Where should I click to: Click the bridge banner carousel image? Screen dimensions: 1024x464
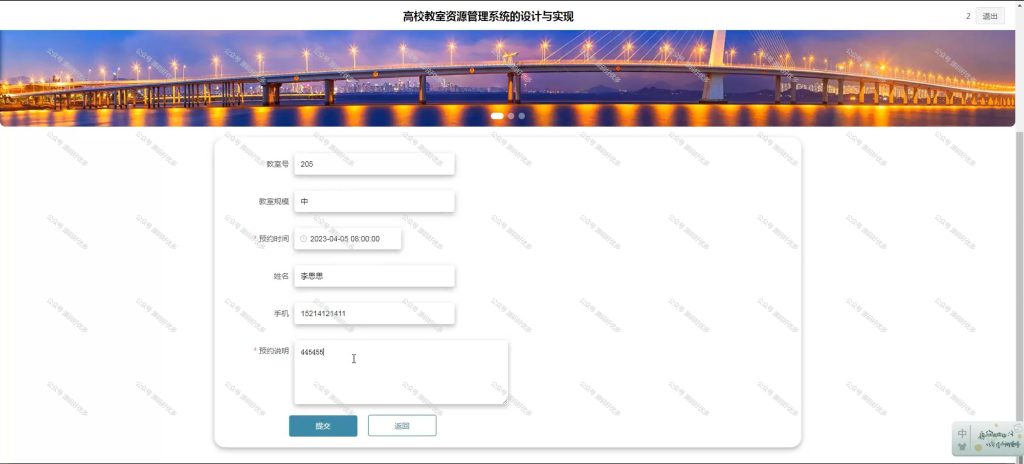click(x=507, y=78)
